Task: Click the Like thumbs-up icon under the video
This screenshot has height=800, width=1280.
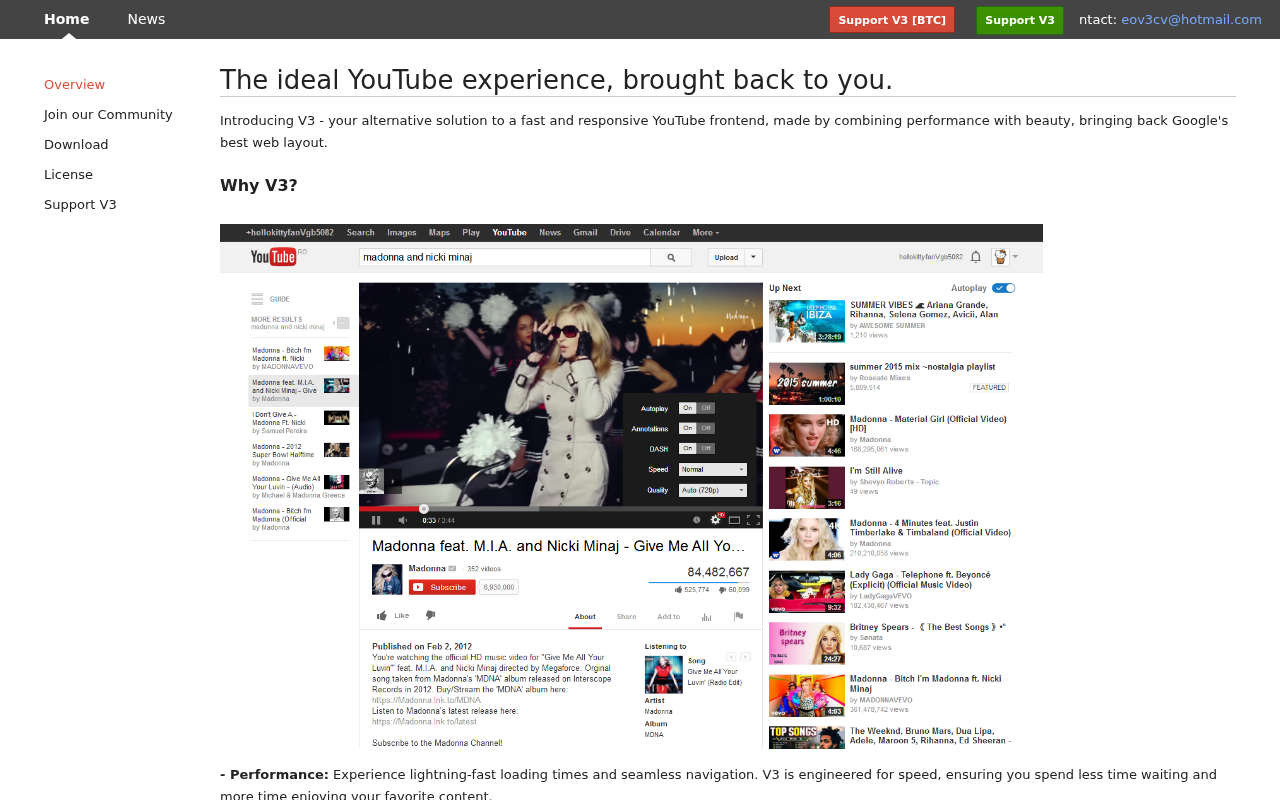Action: pyautogui.click(x=381, y=616)
